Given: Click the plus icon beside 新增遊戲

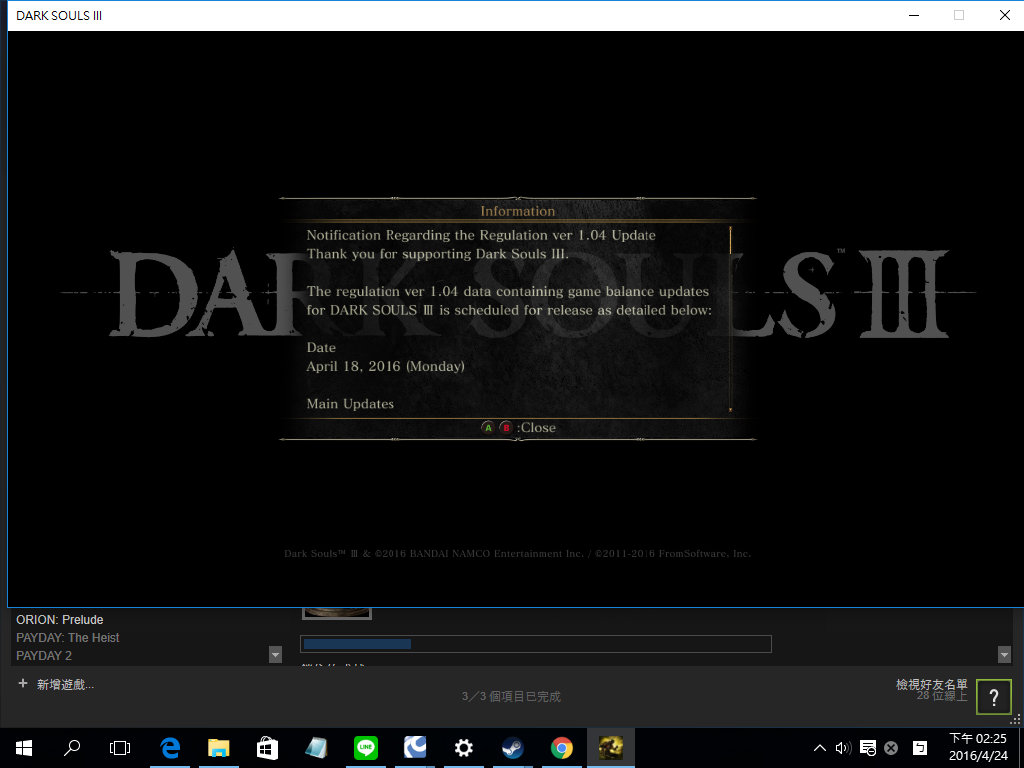Looking at the screenshot, I should pos(23,683).
